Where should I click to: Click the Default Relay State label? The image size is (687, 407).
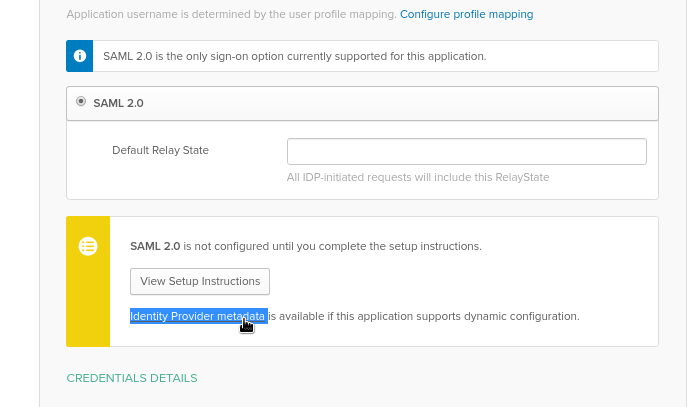pos(160,150)
